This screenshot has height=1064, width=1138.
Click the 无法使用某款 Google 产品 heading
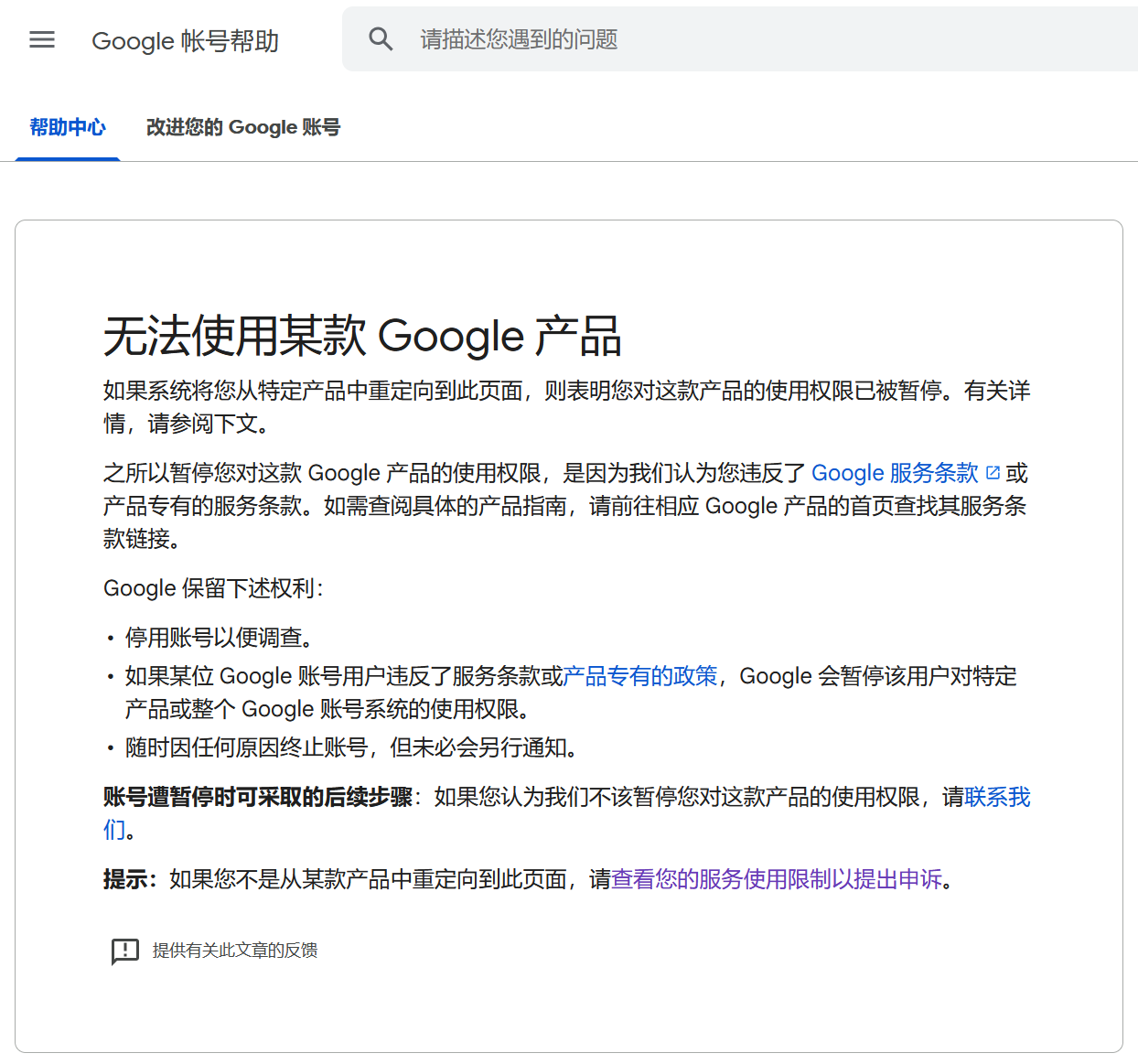click(x=362, y=336)
